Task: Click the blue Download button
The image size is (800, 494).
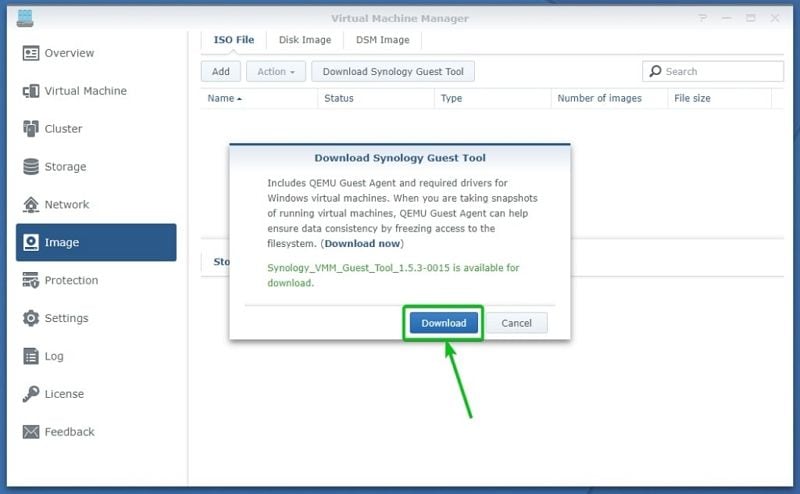Action: (444, 323)
